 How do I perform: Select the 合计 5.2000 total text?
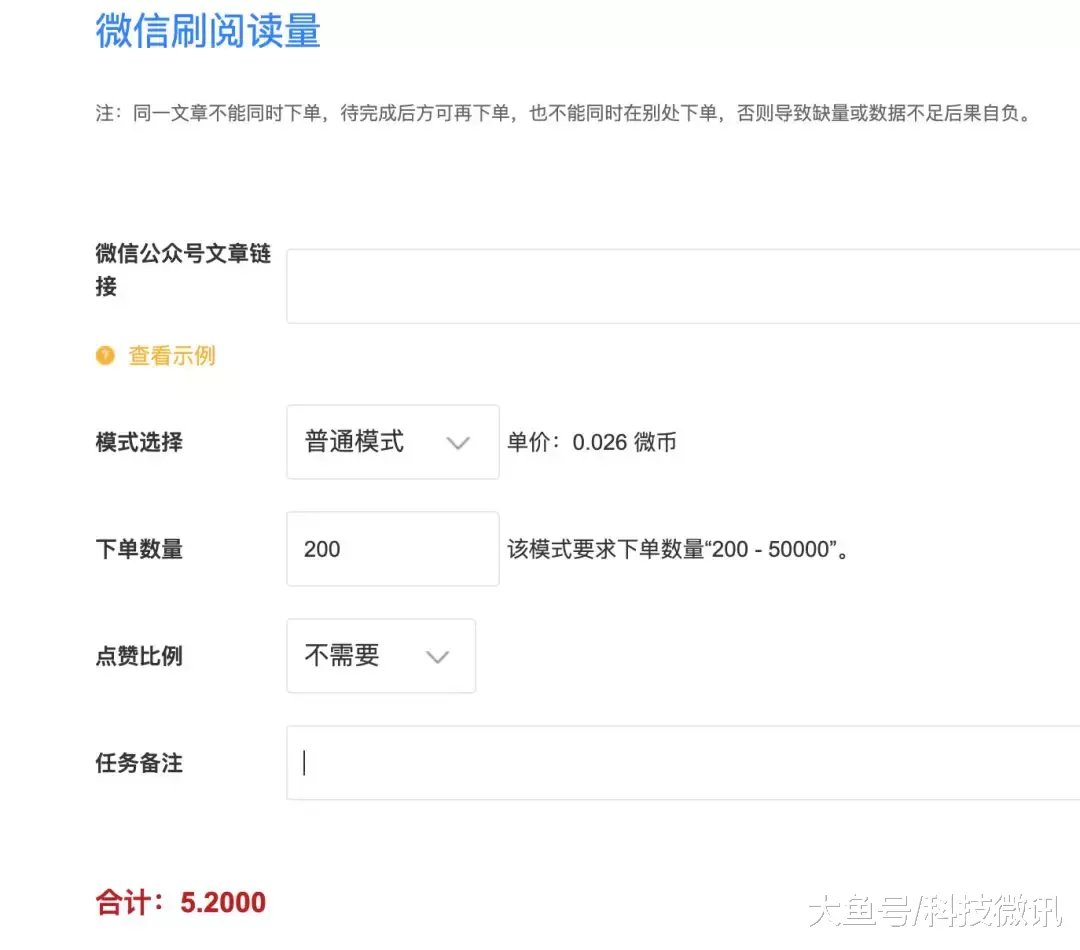coord(181,903)
